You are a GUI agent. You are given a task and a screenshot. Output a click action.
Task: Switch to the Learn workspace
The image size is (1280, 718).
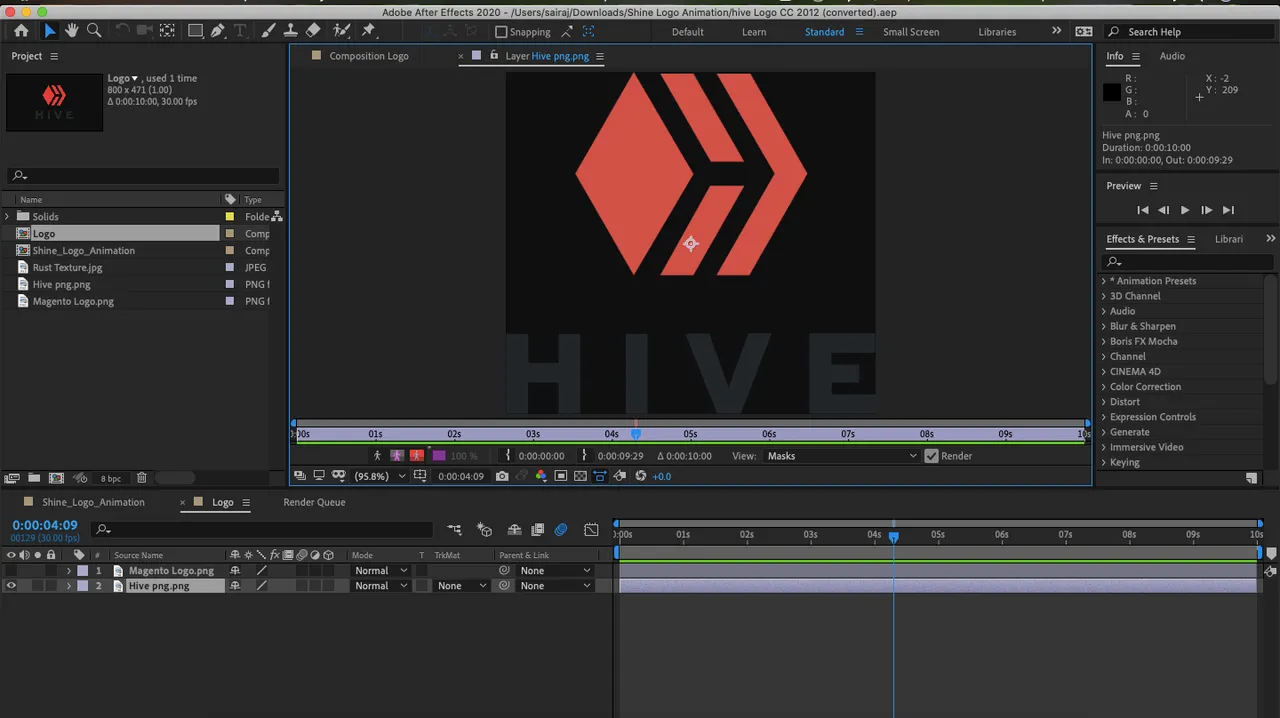coord(754,32)
